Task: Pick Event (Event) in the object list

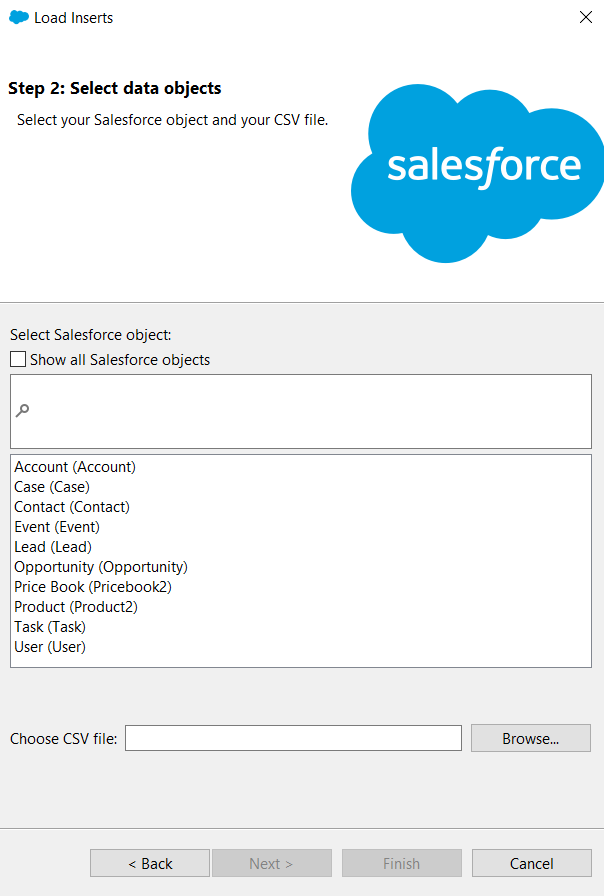Action: tap(57, 527)
